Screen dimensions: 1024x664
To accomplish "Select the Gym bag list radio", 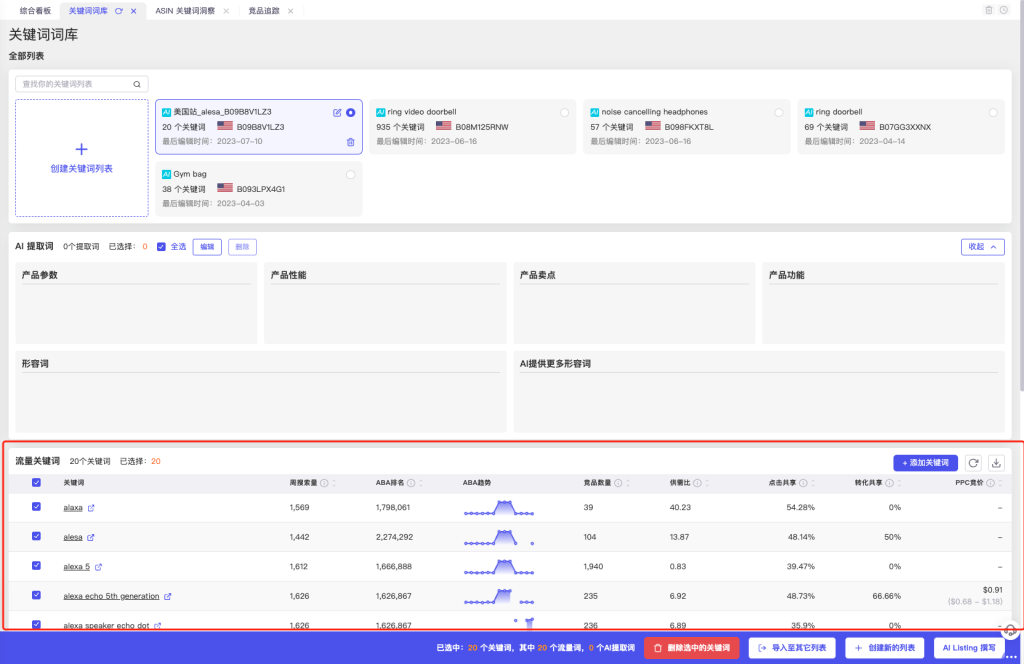I will point(351,175).
